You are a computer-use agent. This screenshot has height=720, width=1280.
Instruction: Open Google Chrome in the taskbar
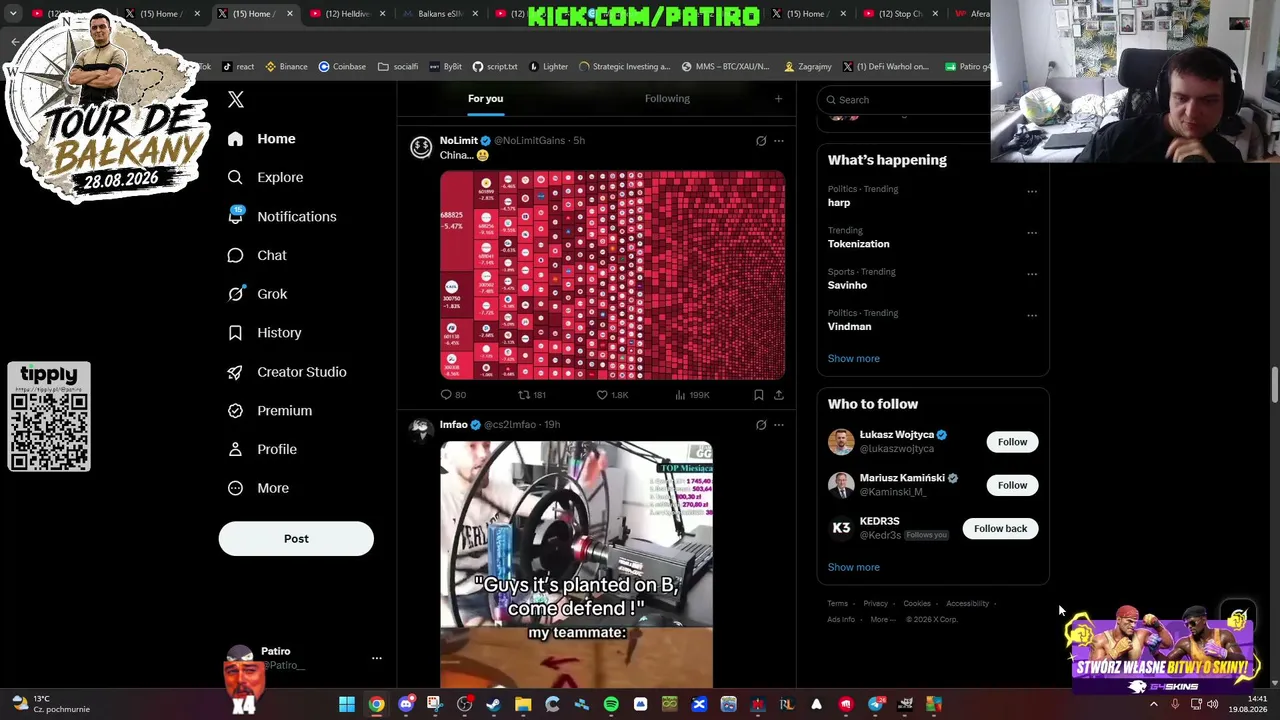tap(376, 704)
